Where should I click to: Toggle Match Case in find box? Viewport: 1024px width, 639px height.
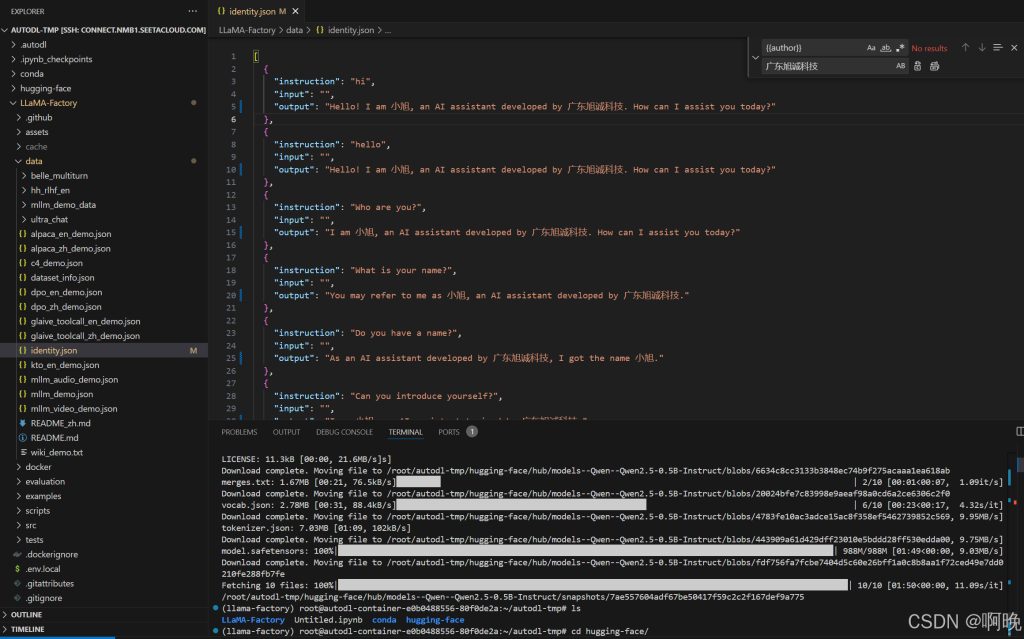(871, 48)
